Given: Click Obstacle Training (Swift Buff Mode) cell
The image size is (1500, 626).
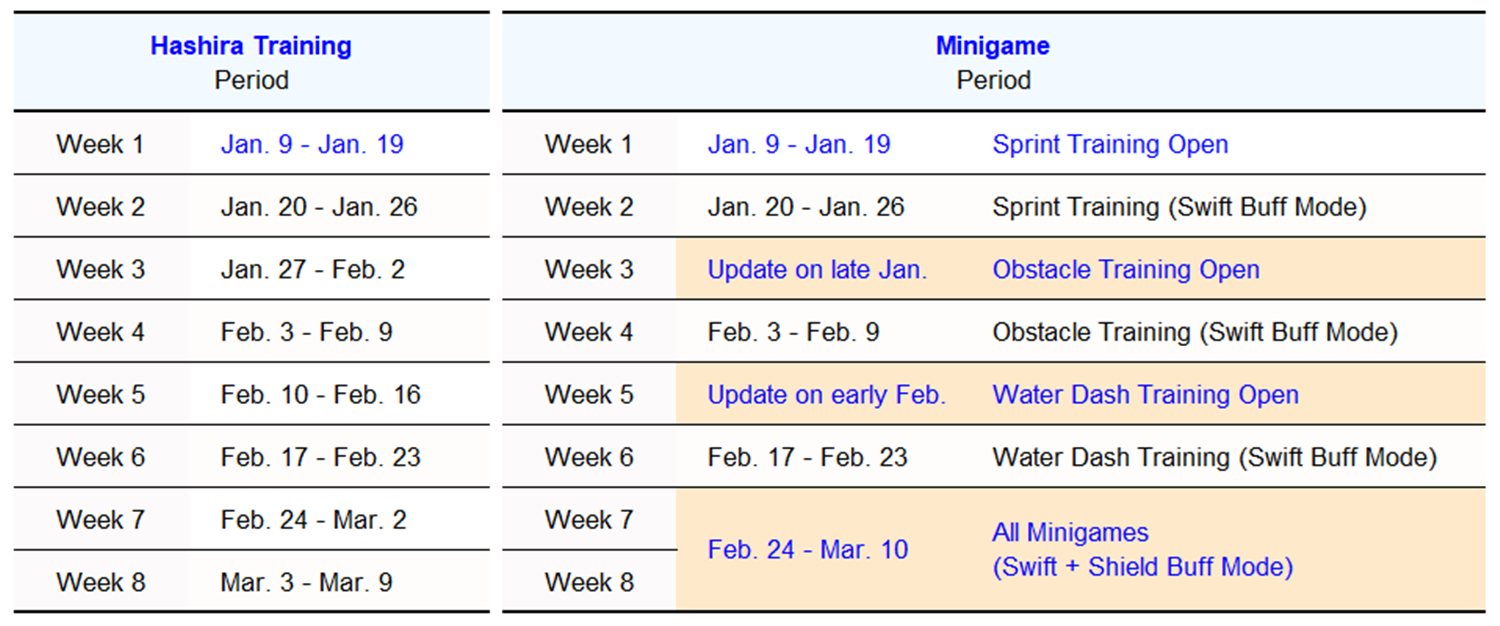Looking at the screenshot, I should (1195, 332).
